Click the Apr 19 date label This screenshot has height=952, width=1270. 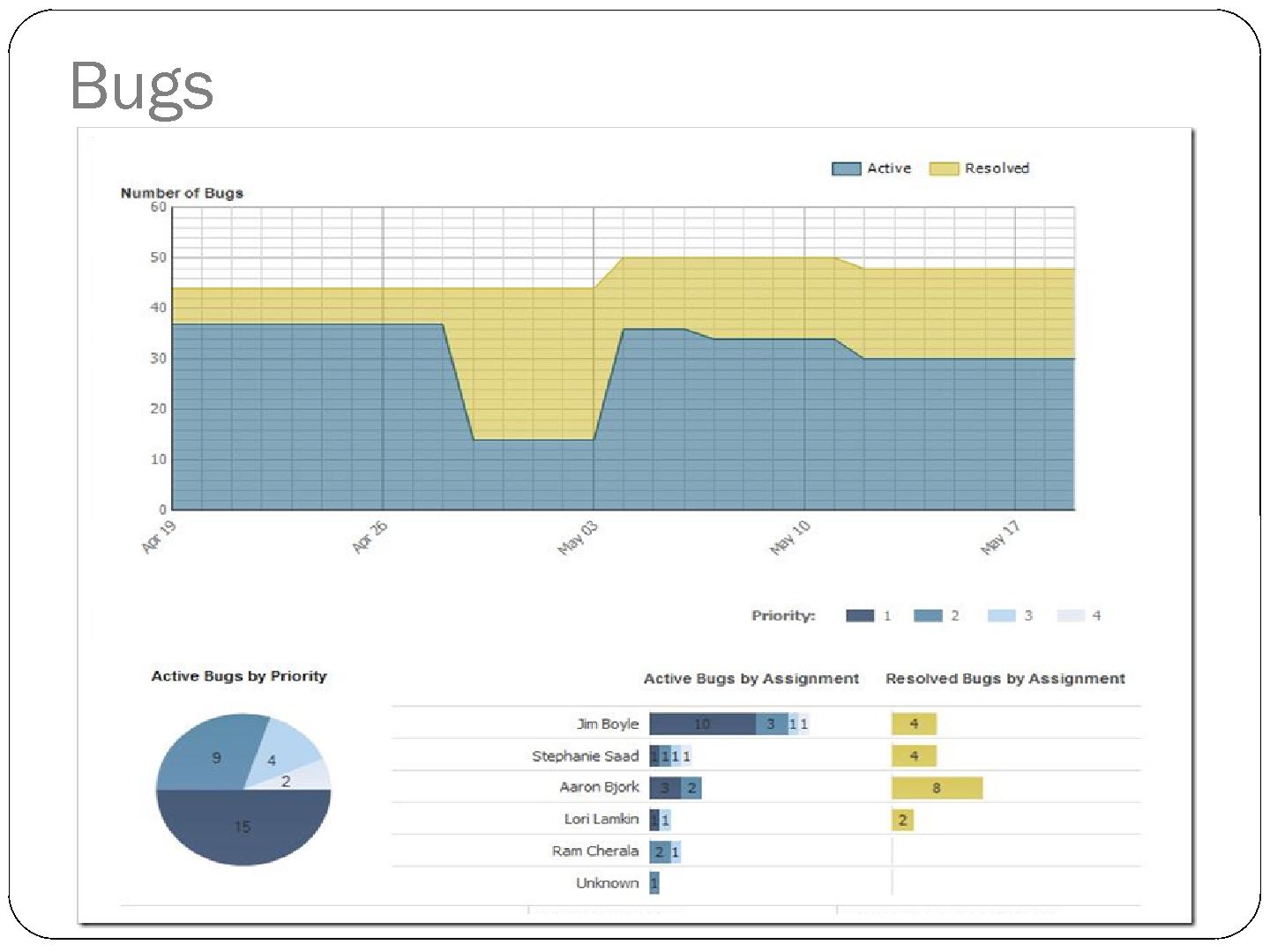pos(159,537)
